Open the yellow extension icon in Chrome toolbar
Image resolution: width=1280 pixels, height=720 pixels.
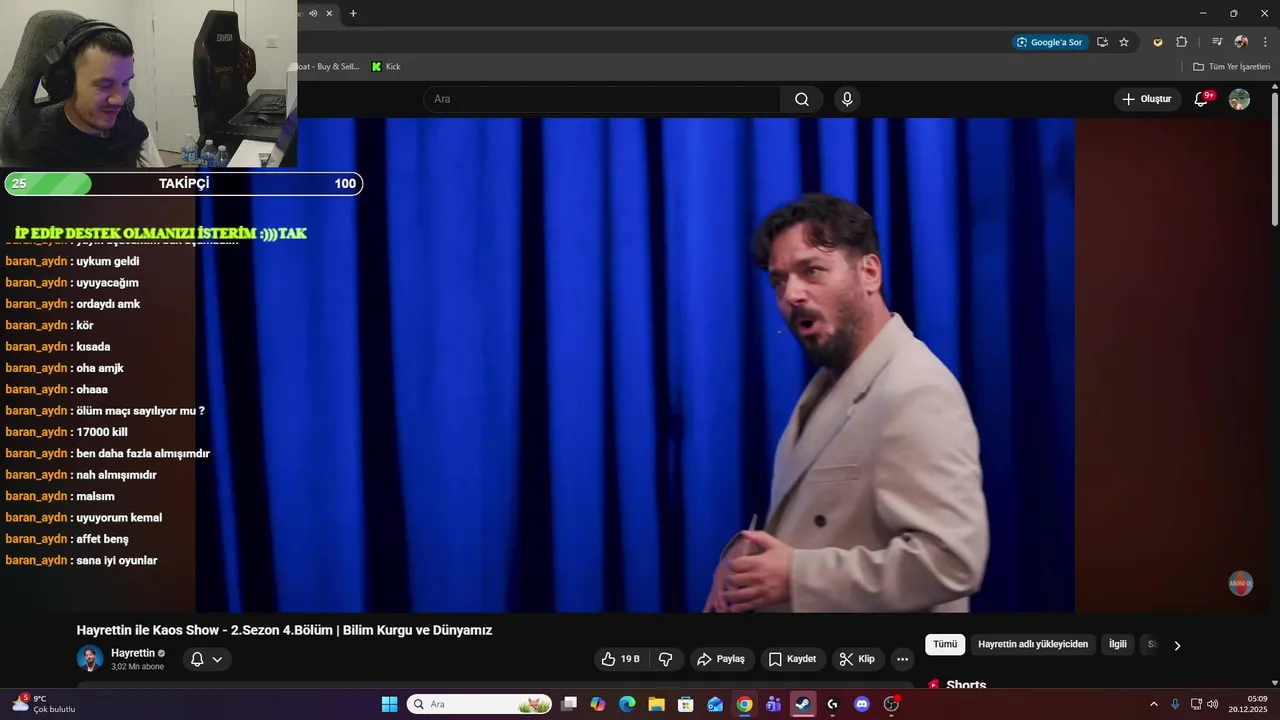point(1158,42)
